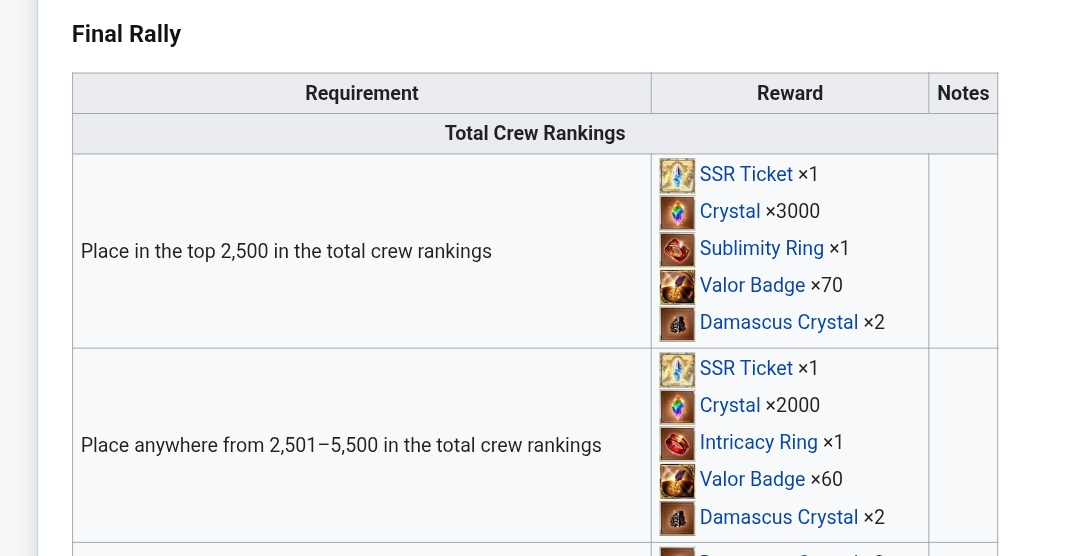Open Valor Badge link next to ×60

pyautogui.click(x=752, y=479)
